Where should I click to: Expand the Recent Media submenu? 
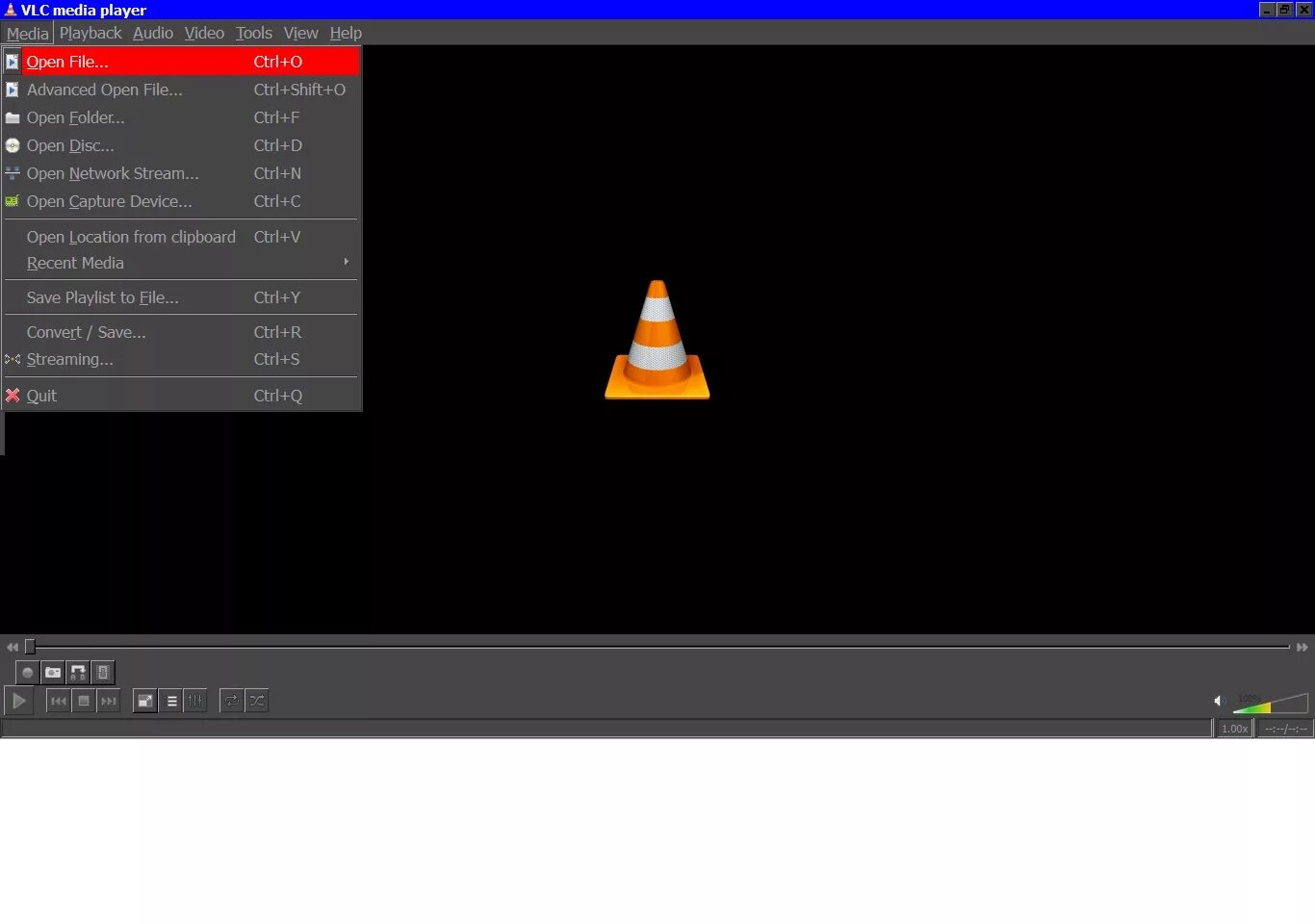coord(181,263)
